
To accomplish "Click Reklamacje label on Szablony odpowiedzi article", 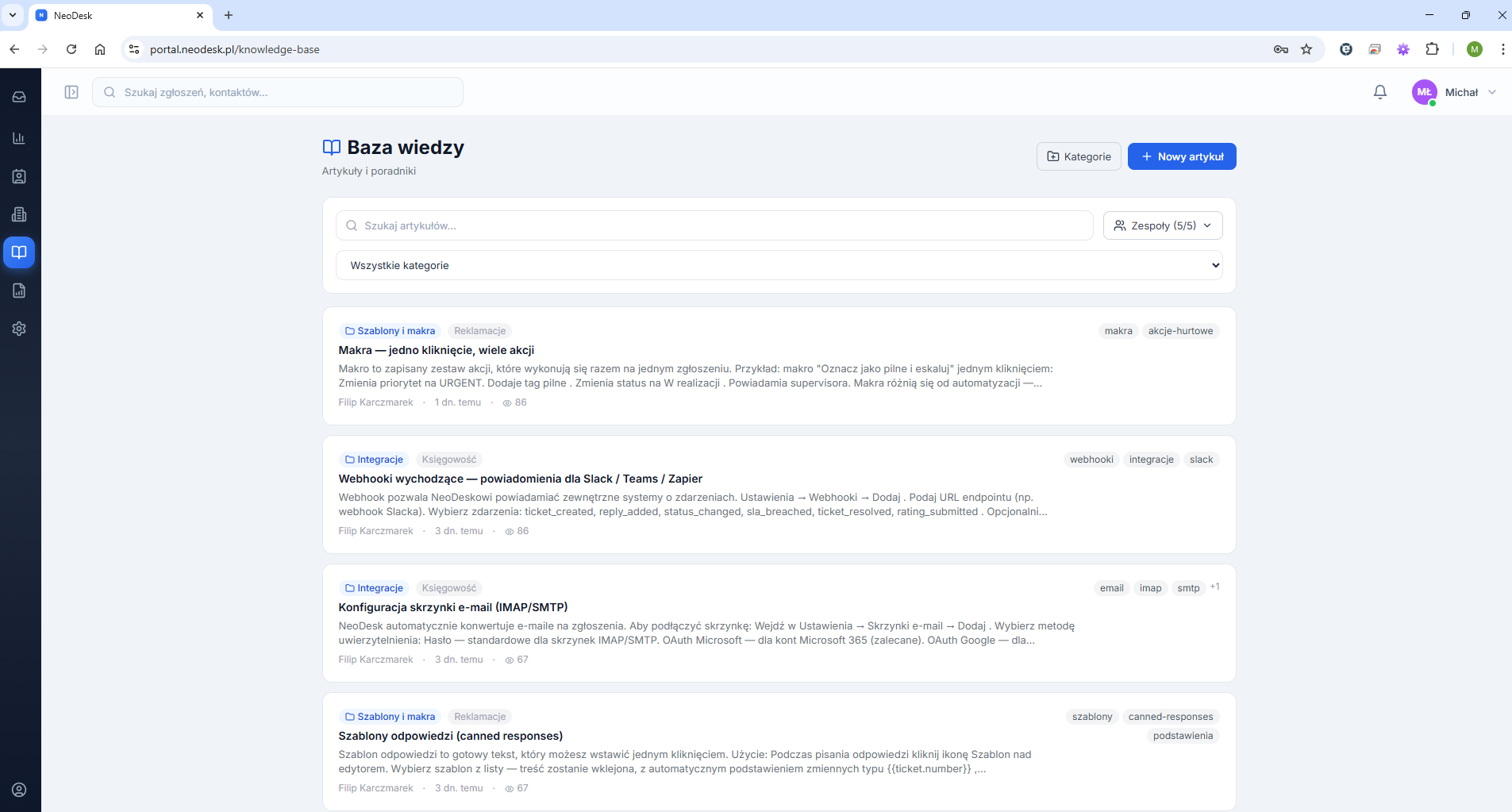I will [x=480, y=717].
